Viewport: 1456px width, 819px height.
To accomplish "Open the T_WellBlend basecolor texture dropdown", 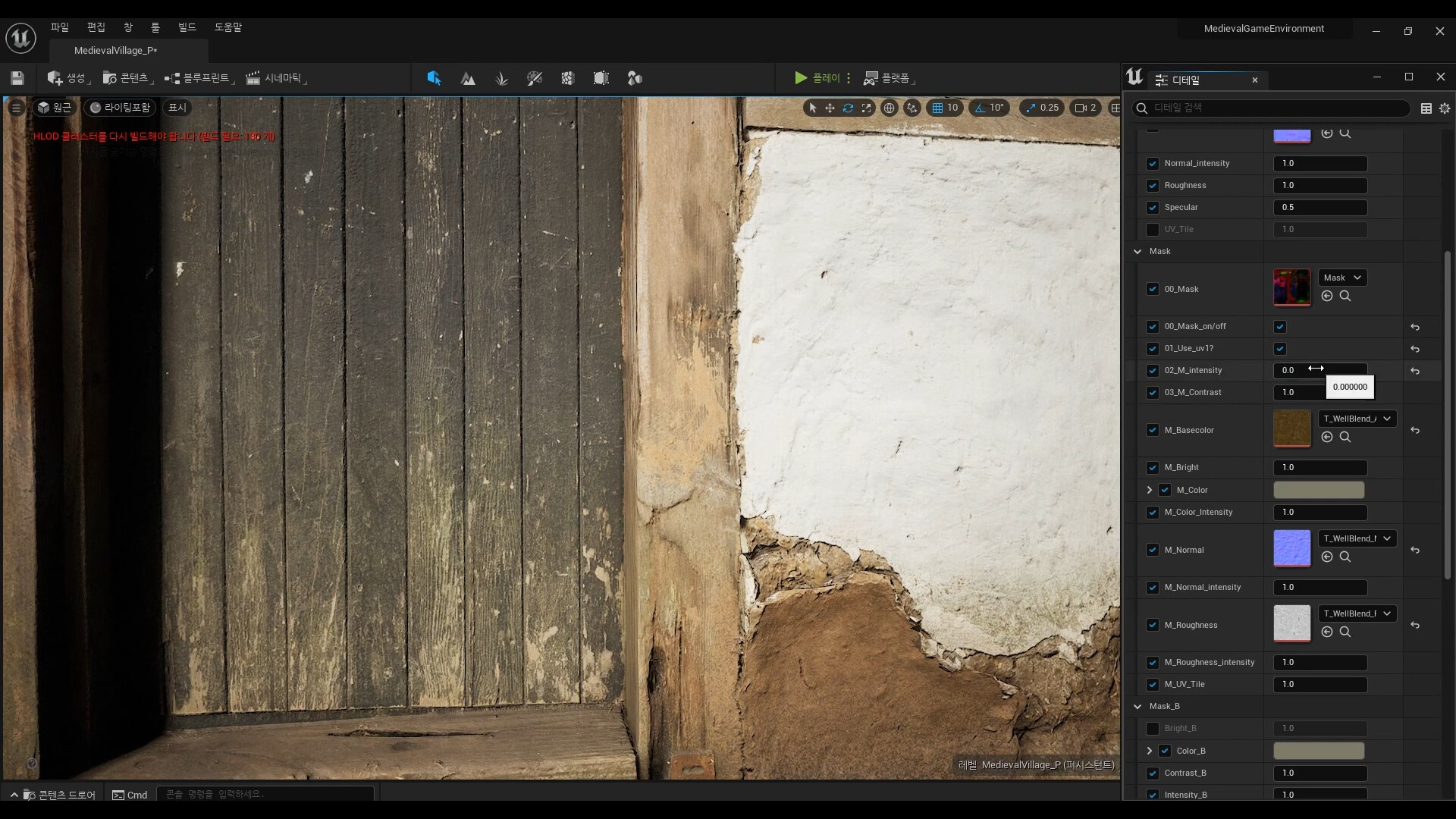I will pos(1357,419).
